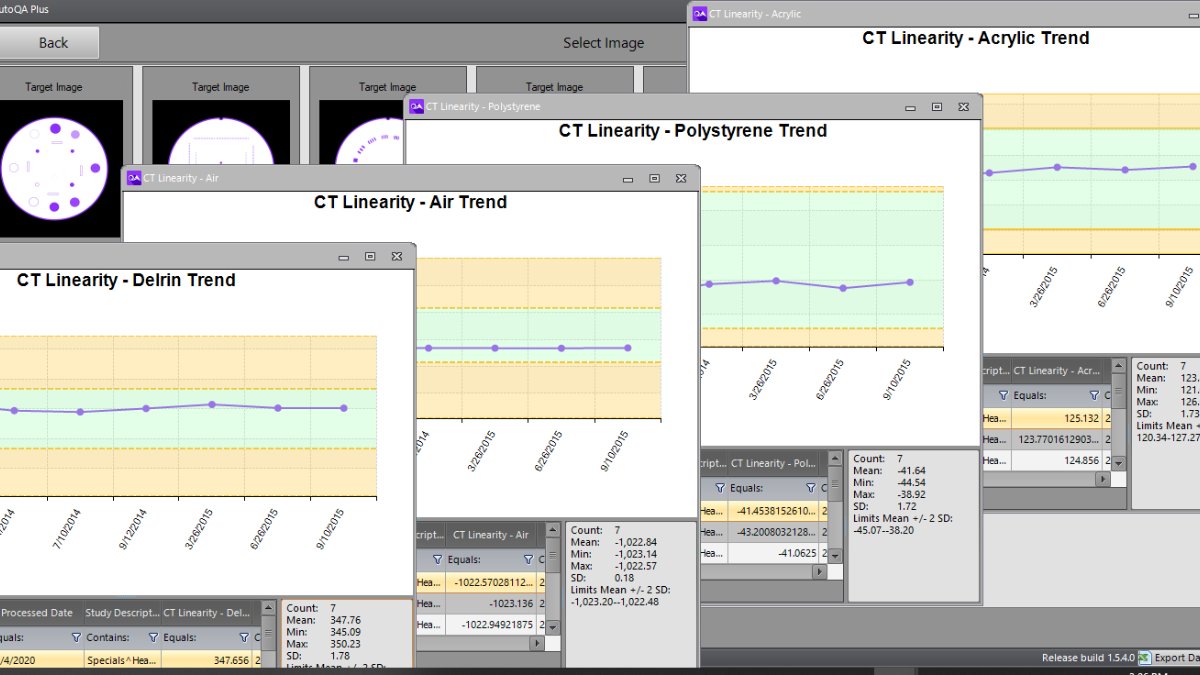
Task: Click the Back button
Action: click(x=49, y=43)
